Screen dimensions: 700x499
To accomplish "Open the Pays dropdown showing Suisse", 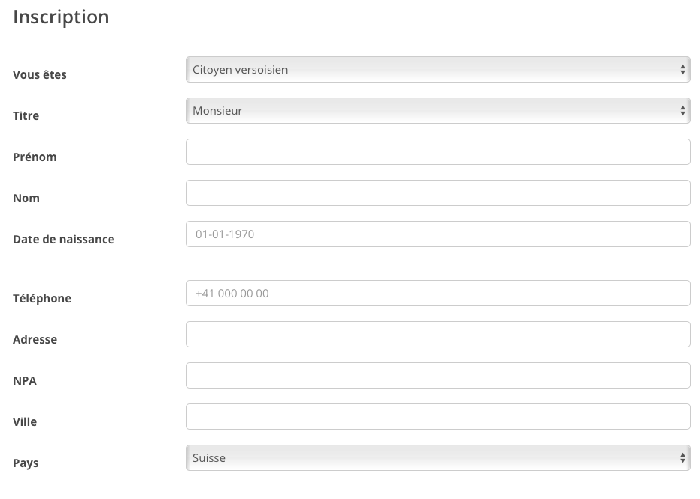I will pos(438,458).
